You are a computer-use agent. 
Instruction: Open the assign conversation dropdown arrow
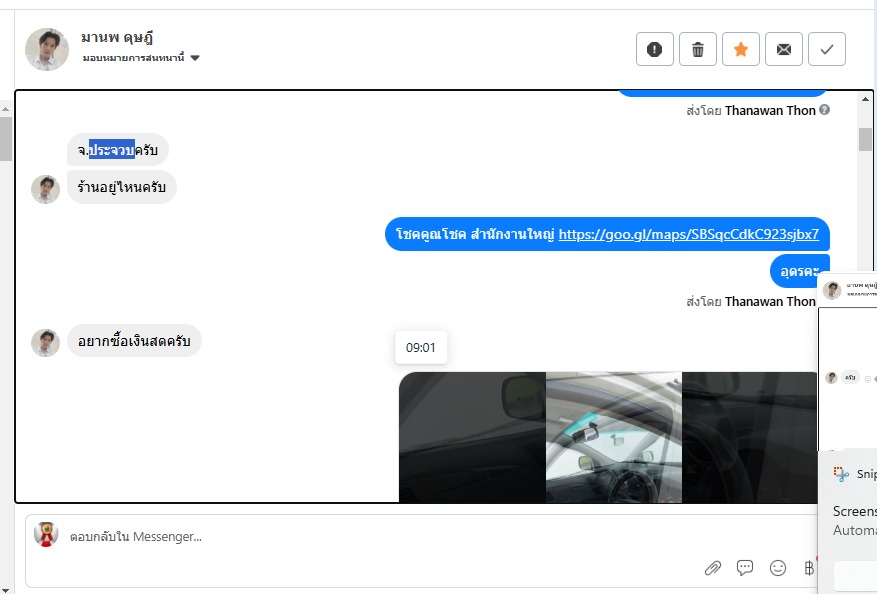(195, 58)
